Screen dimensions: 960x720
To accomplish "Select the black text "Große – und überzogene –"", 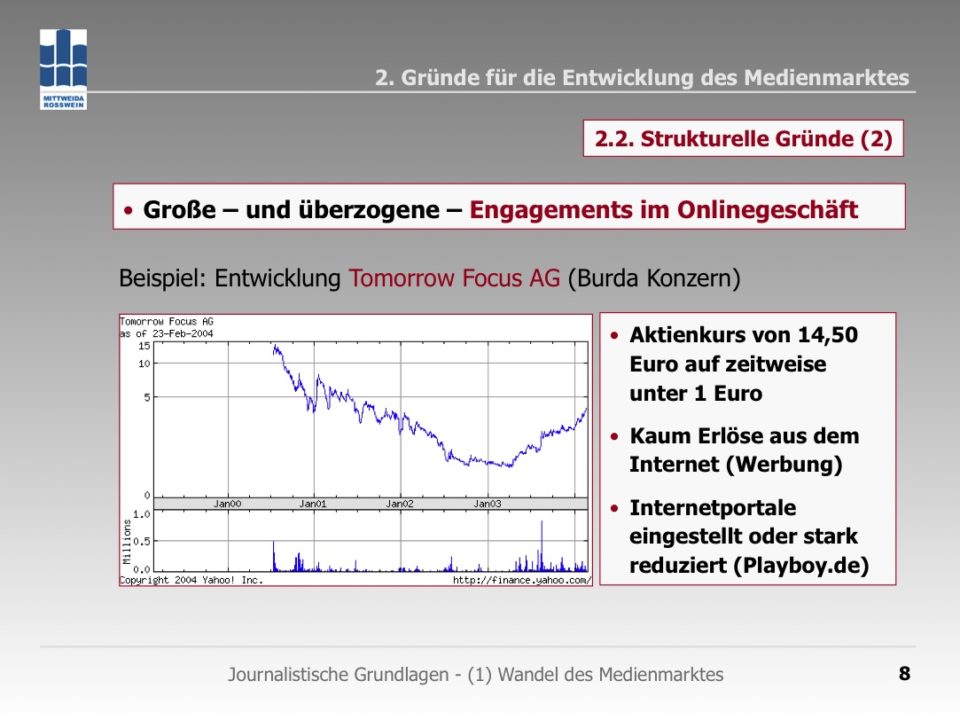I will [302, 209].
